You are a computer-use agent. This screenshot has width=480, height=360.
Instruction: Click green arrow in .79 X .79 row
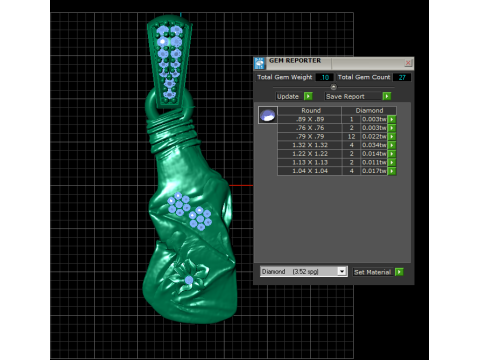coord(392,136)
